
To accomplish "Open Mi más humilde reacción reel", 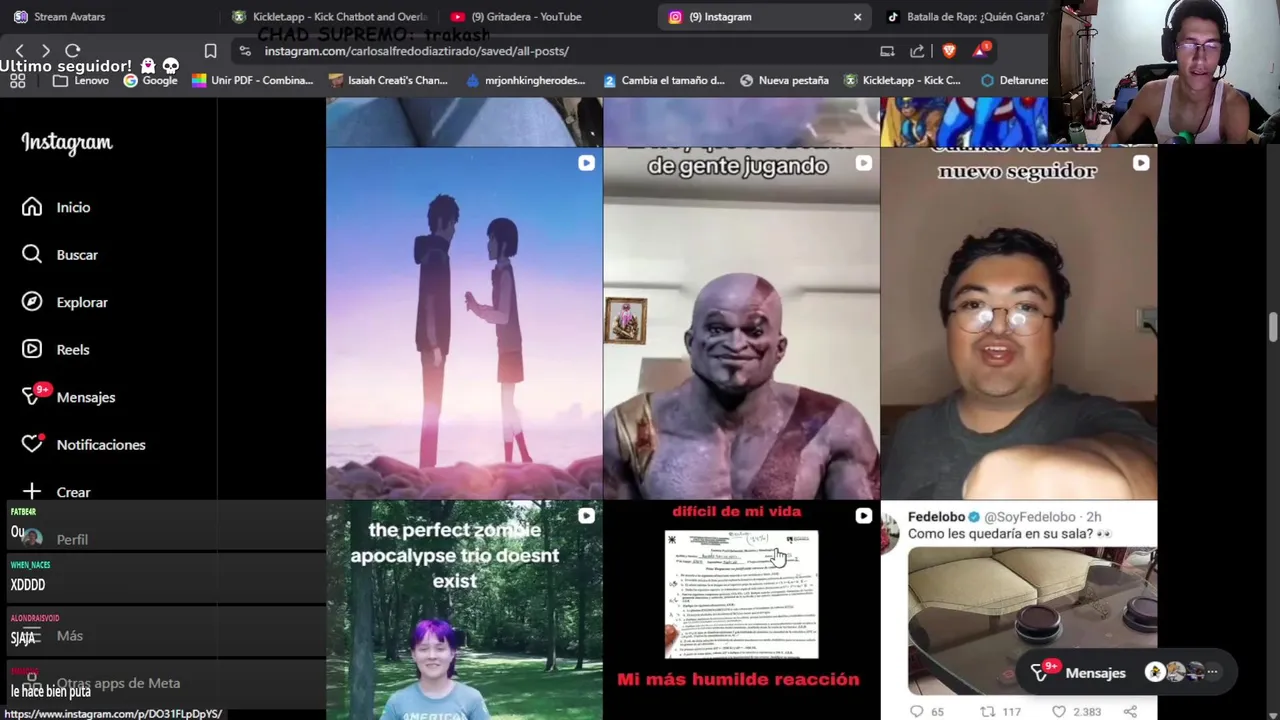I will (741, 610).
